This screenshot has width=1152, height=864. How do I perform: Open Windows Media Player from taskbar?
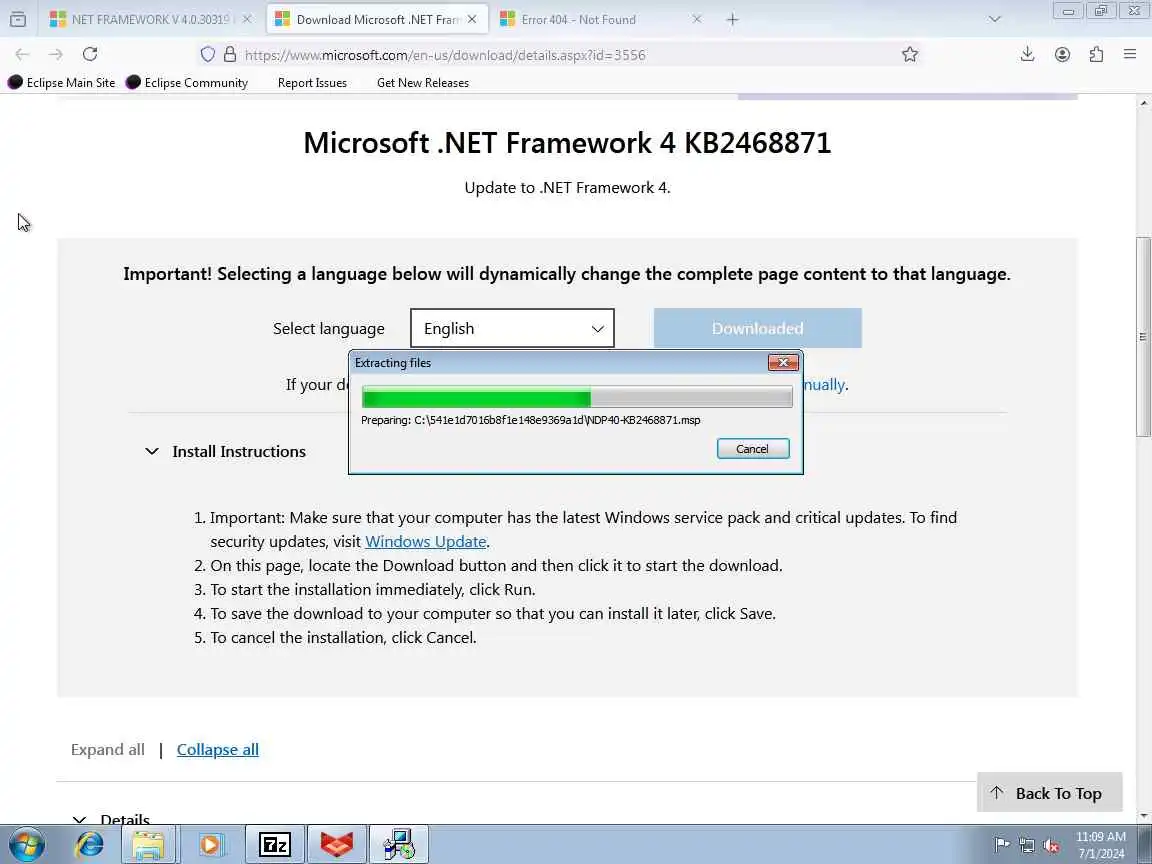(209, 845)
